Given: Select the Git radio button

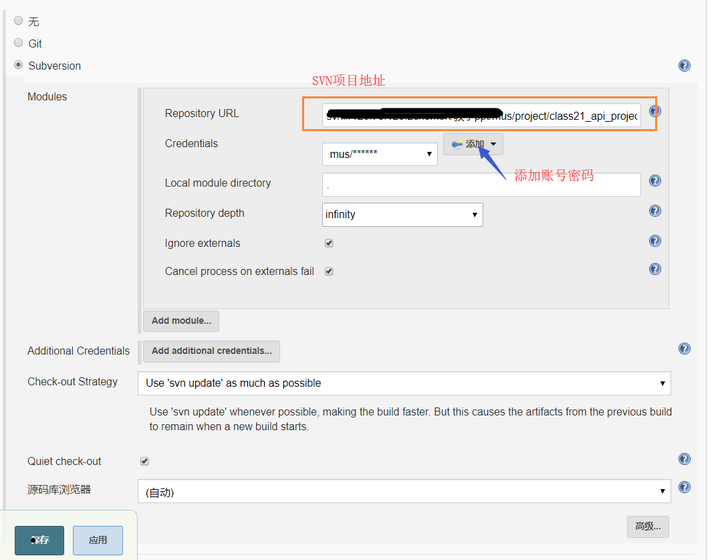Looking at the screenshot, I should [x=18, y=43].
